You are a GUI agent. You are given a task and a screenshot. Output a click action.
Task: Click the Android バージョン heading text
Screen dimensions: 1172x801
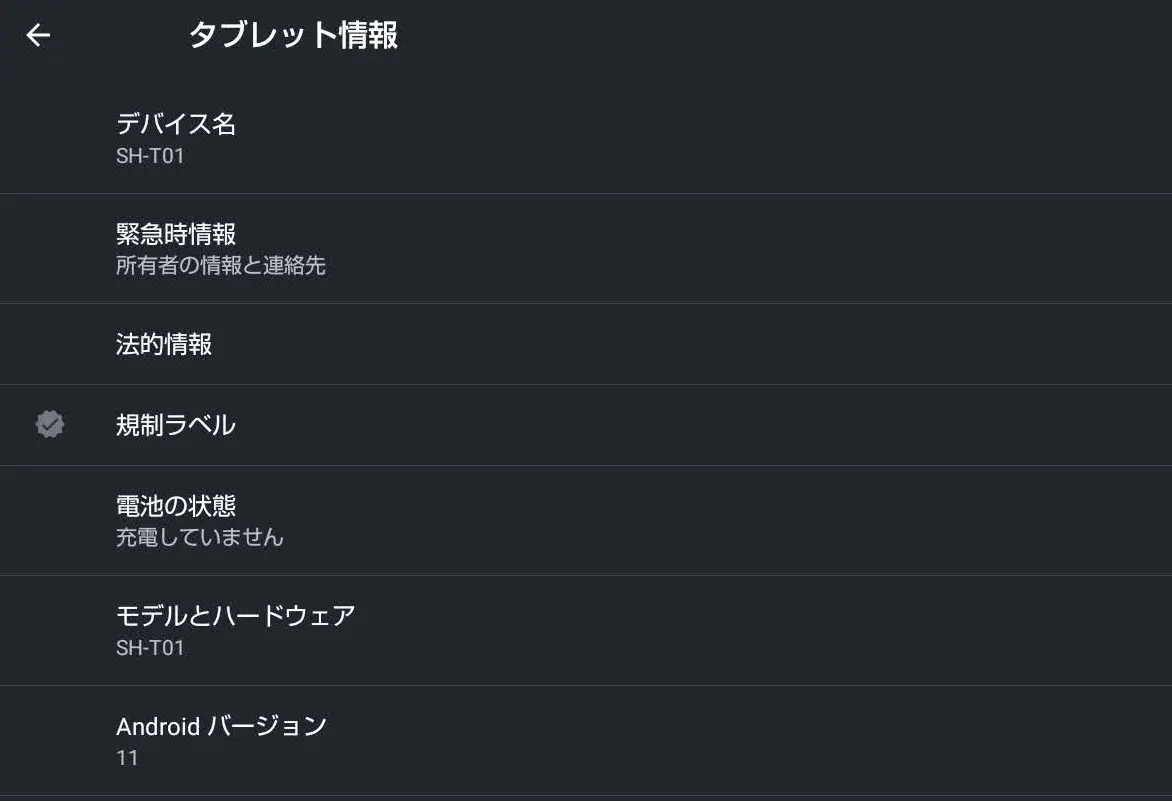(x=221, y=726)
